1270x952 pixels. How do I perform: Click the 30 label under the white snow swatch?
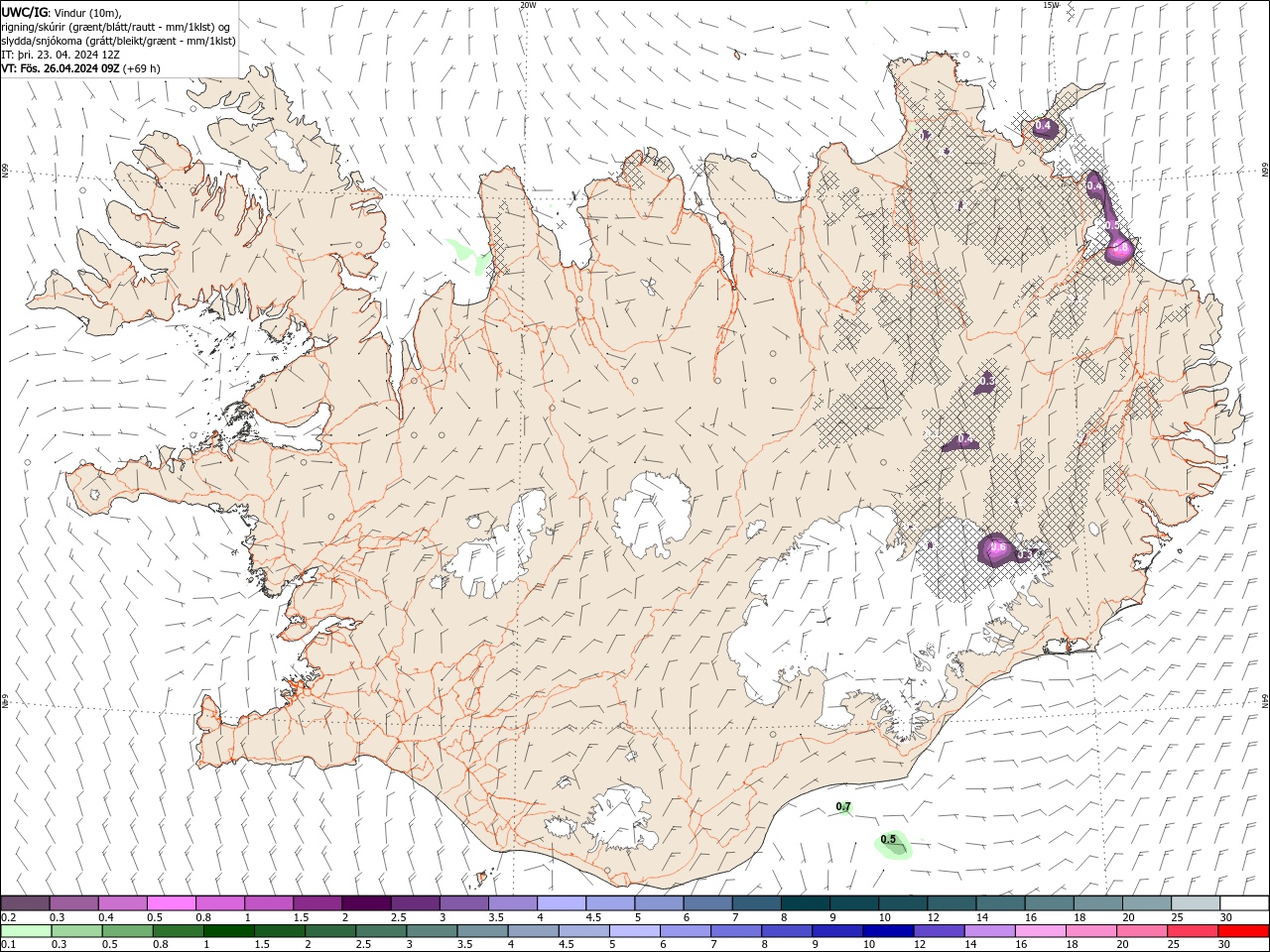[1226, 917]
